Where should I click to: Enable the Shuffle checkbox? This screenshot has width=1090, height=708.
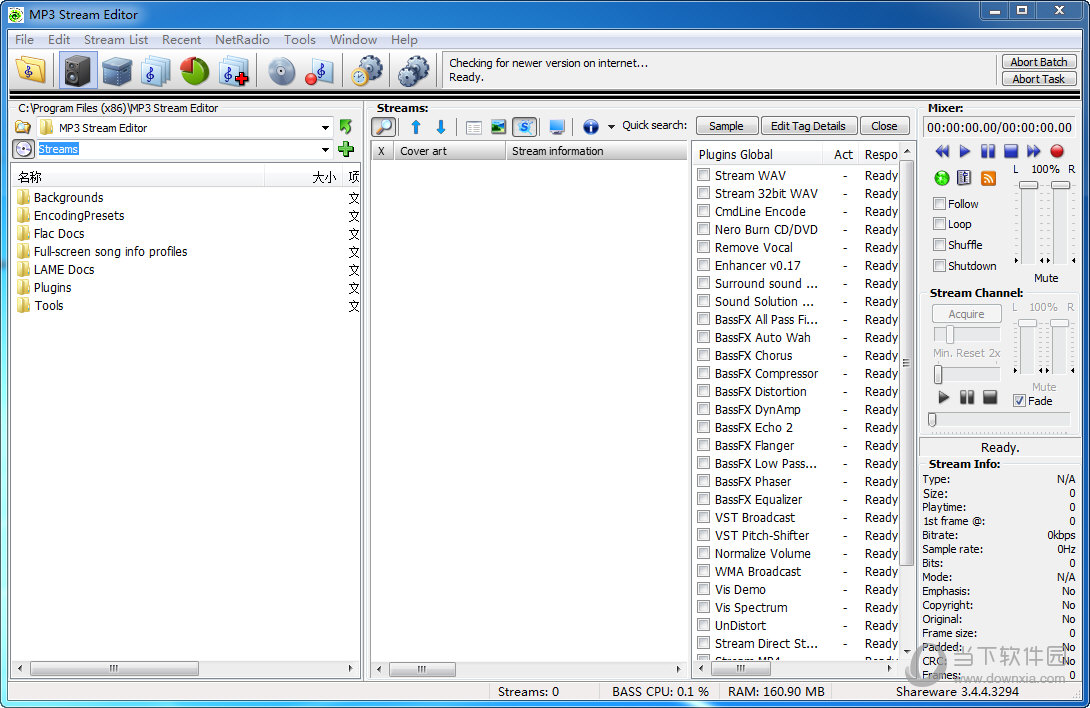[x=940, y=245]
